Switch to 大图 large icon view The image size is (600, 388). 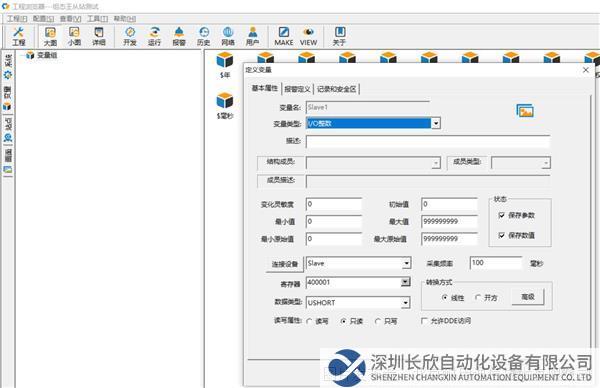[x=50, y=37]
